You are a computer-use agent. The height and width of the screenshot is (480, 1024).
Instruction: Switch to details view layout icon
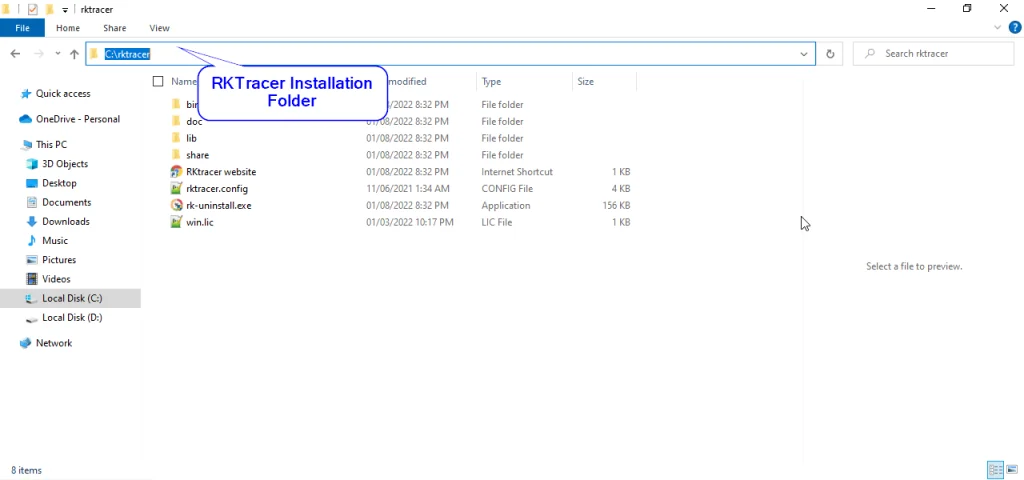995,470
